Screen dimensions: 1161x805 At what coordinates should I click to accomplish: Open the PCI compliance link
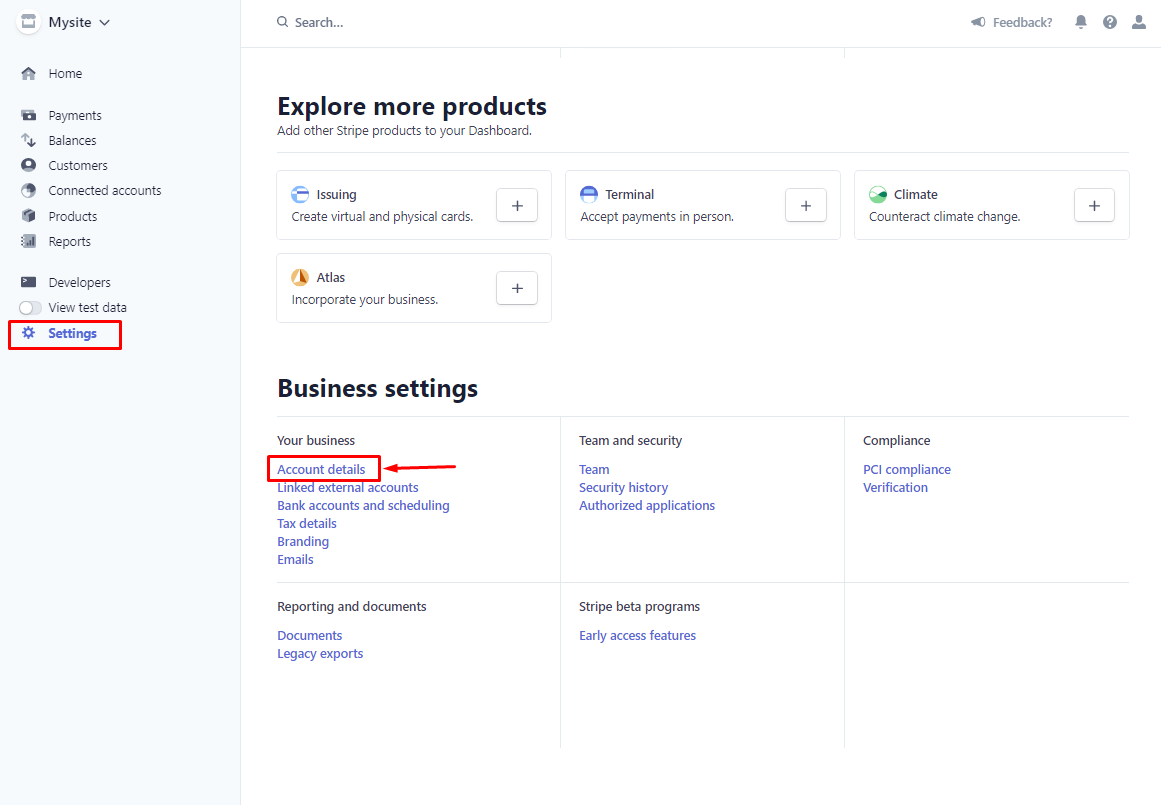point(906,469)
